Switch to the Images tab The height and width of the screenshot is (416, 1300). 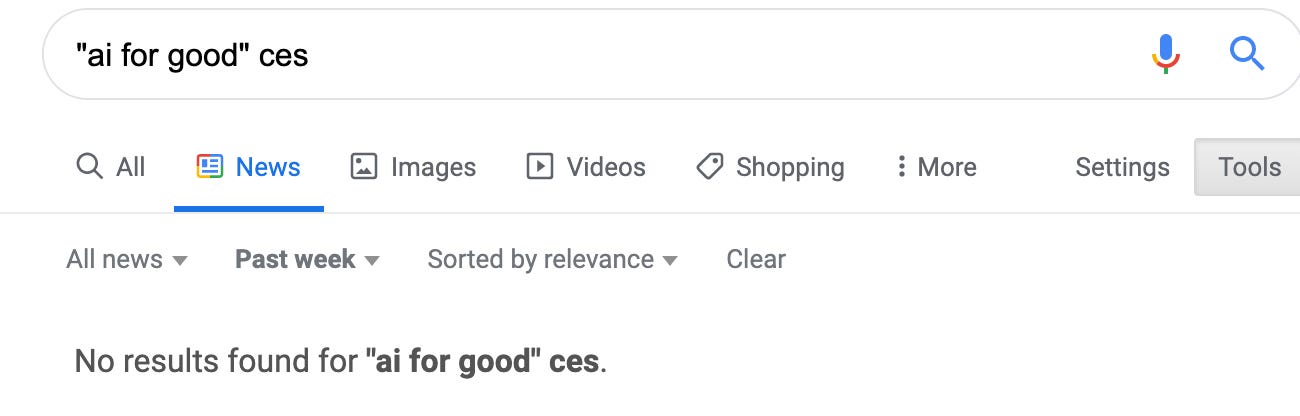point(413,167)
